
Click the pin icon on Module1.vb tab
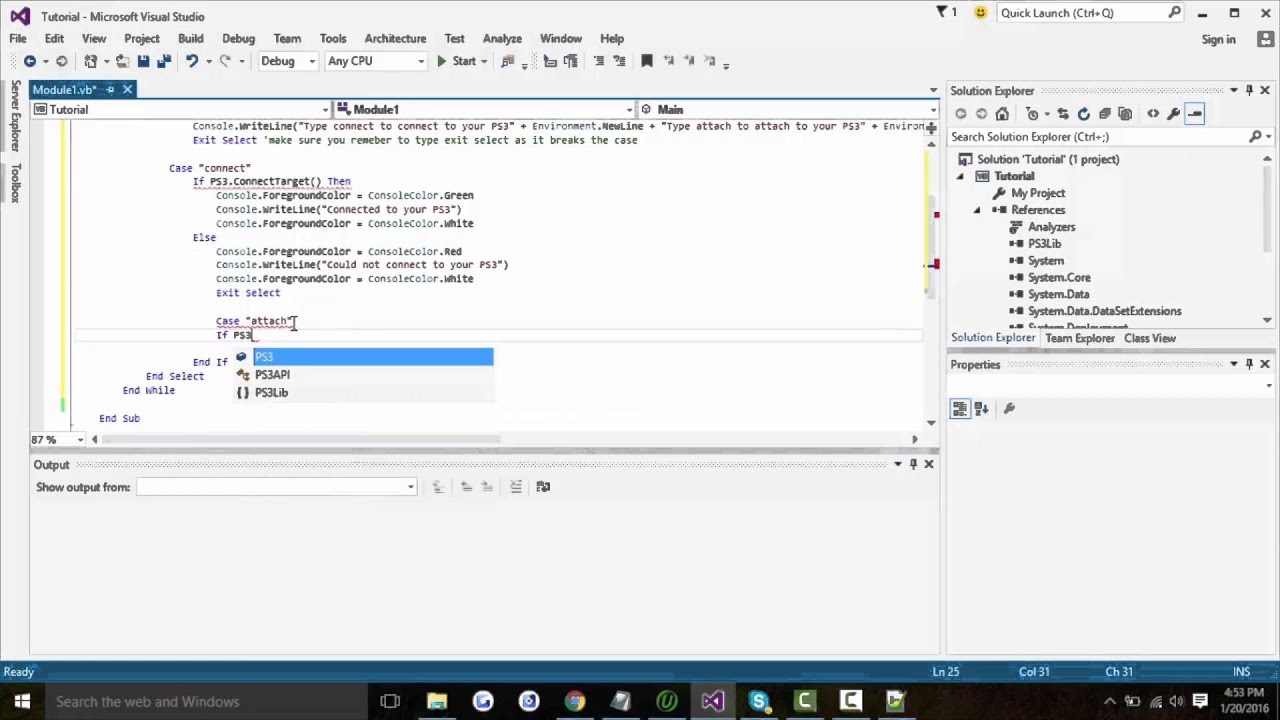pos(110,90)
